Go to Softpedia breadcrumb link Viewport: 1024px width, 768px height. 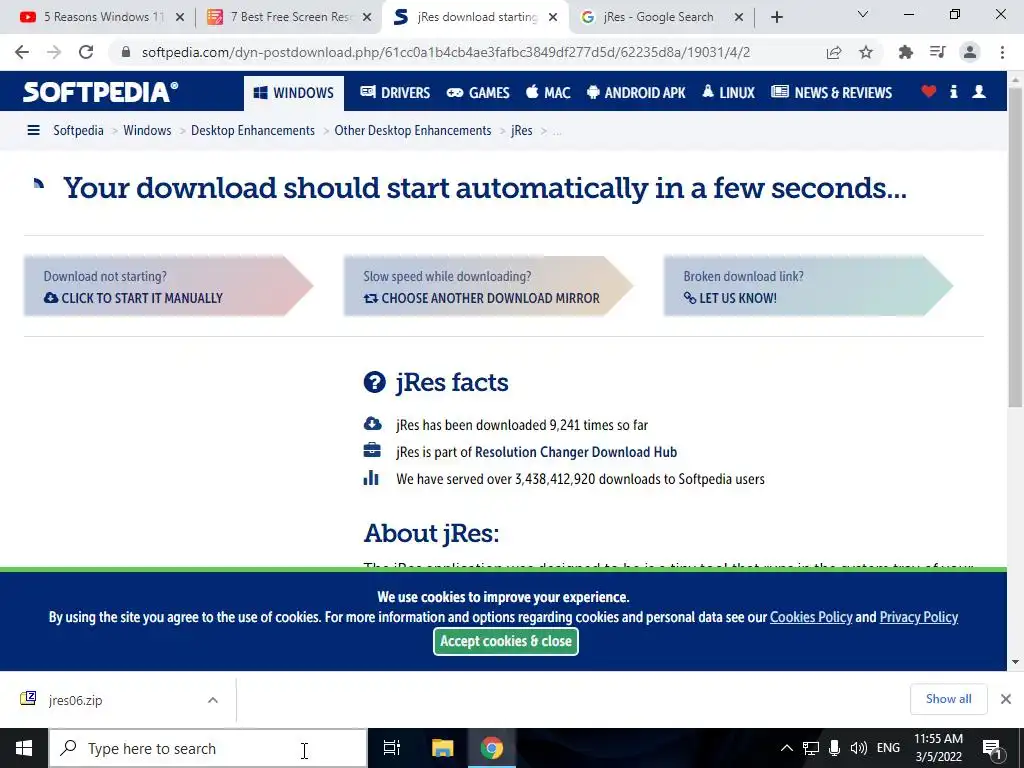point(78,131)
